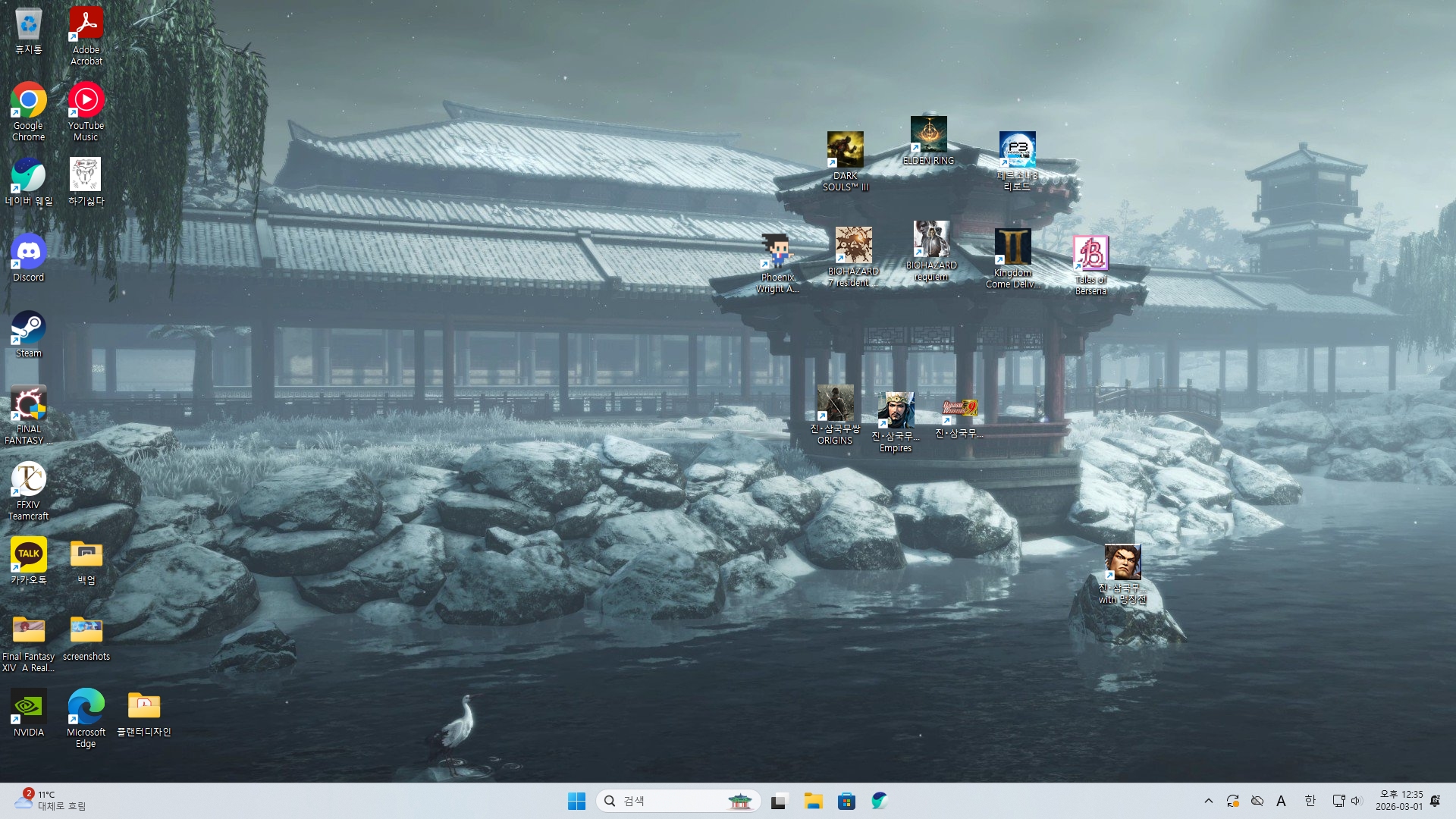Viewport: 1456px width, 819px height.
Task: Open the volume control in system tray
Action: [1357, 801]
